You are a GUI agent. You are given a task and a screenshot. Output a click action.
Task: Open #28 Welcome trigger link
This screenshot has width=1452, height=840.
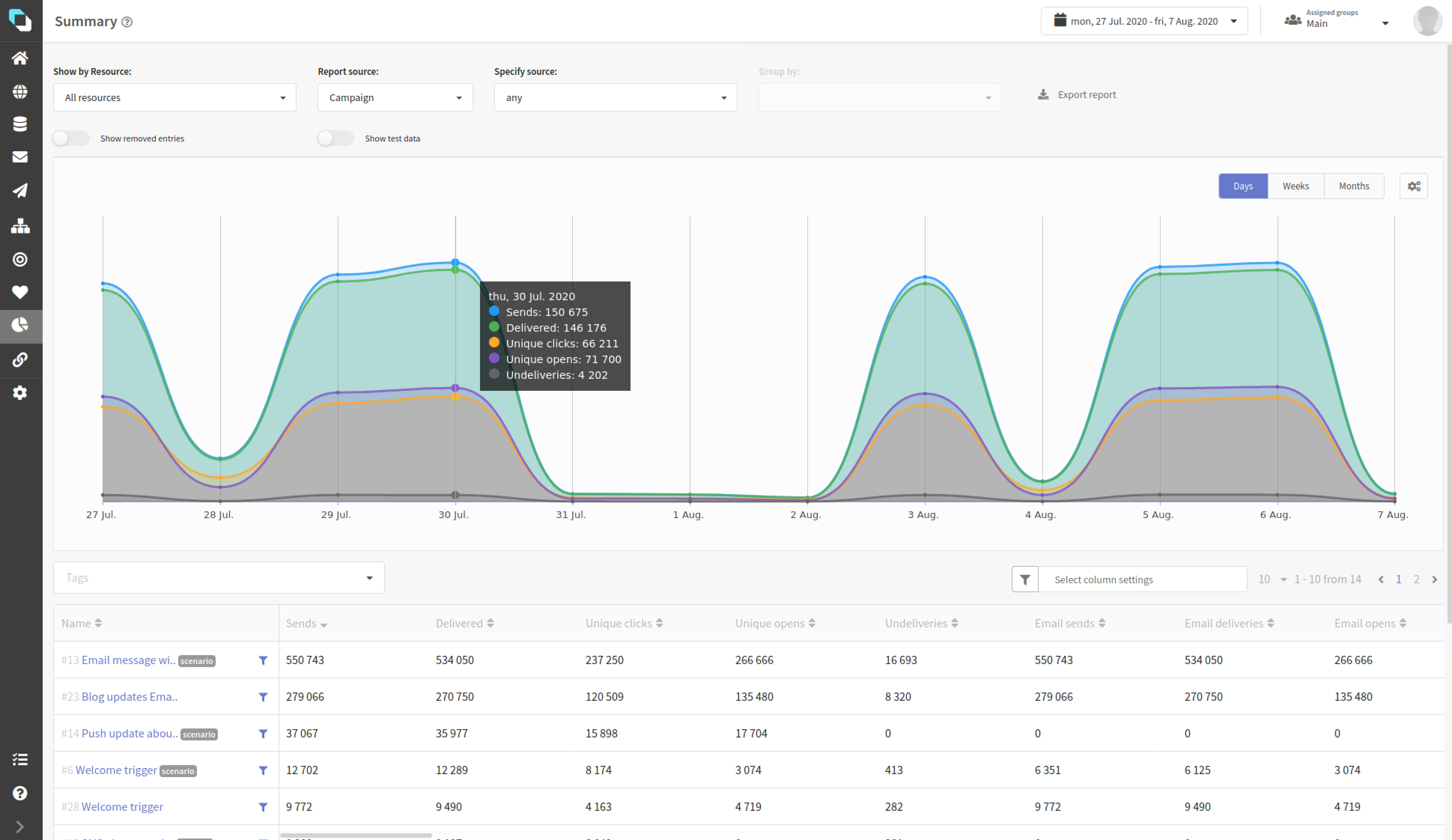(122, 807)
